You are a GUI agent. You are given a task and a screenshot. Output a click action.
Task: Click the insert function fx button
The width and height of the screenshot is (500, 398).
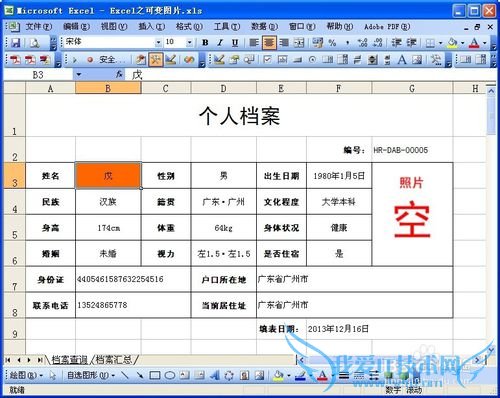(x=120, y=74)
